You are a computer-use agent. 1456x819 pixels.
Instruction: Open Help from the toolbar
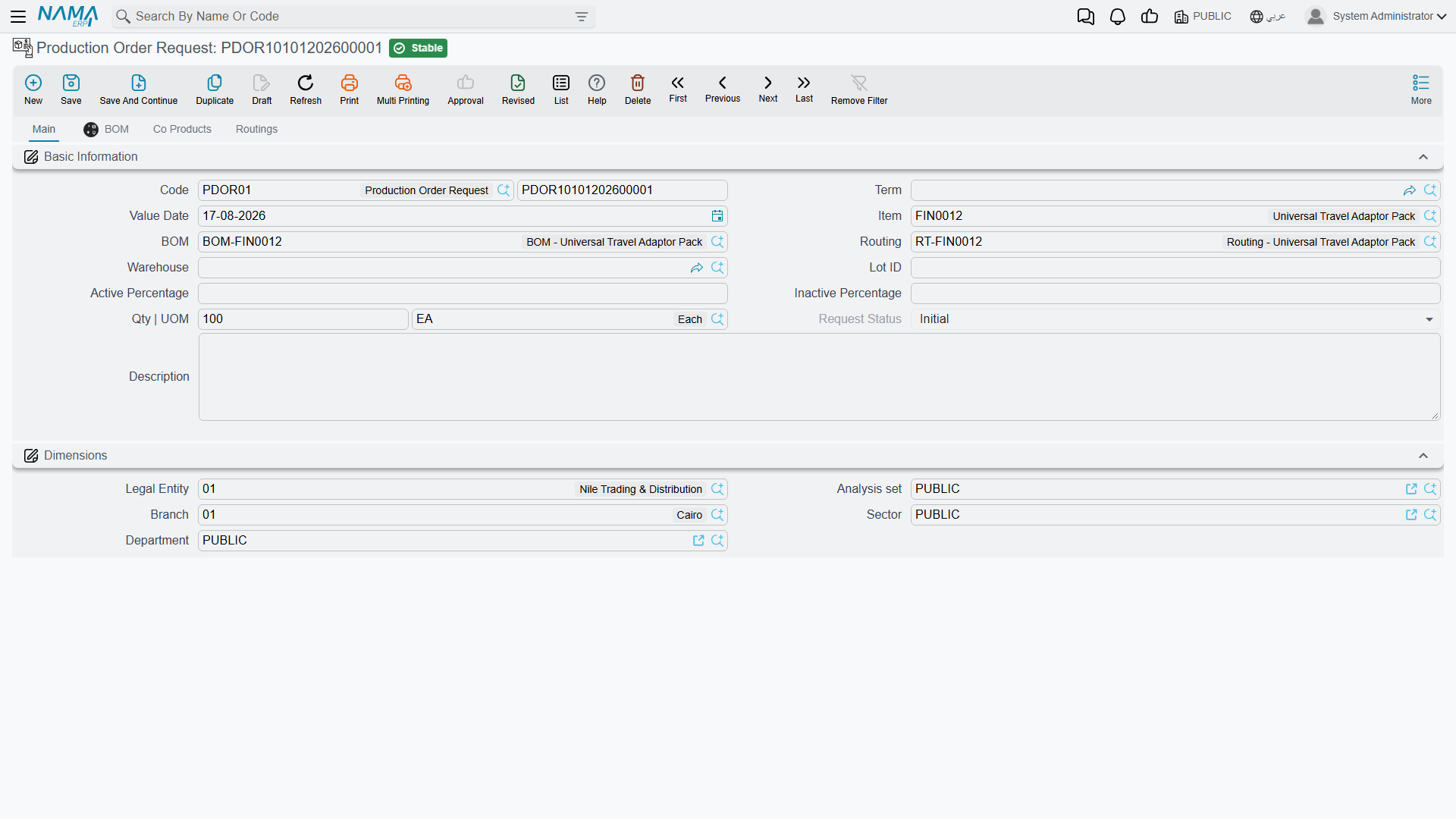pos(597,89)
